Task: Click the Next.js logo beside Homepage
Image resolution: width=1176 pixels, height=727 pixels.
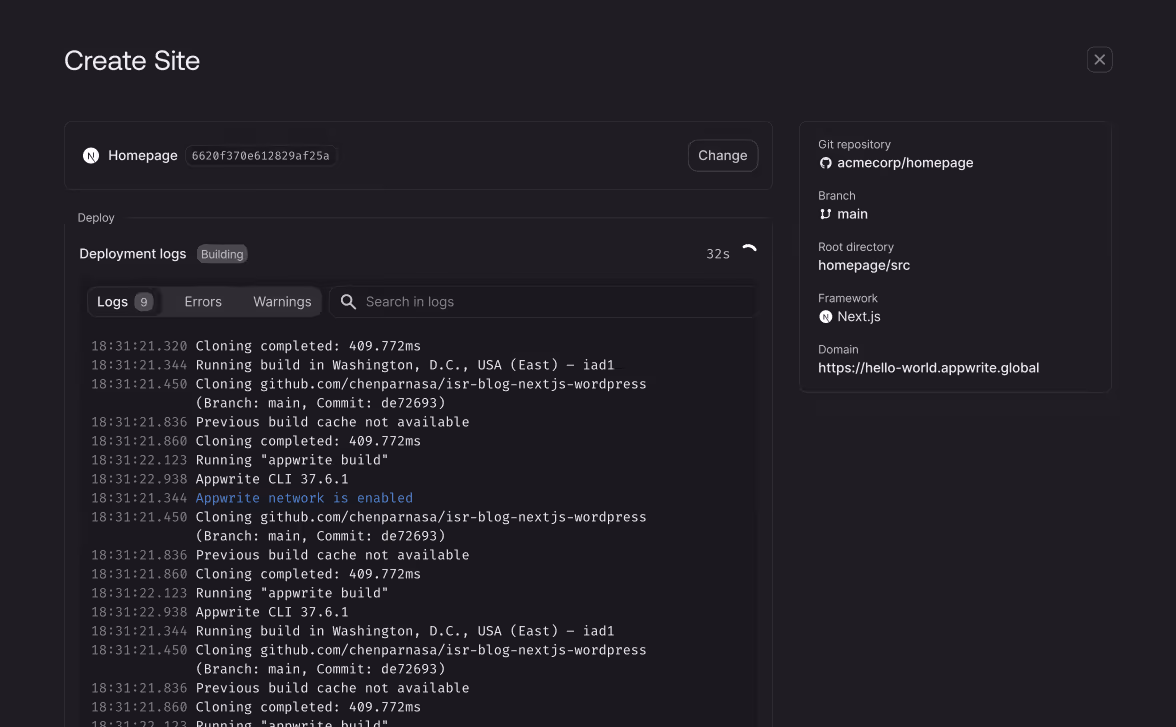Action: 91,155
